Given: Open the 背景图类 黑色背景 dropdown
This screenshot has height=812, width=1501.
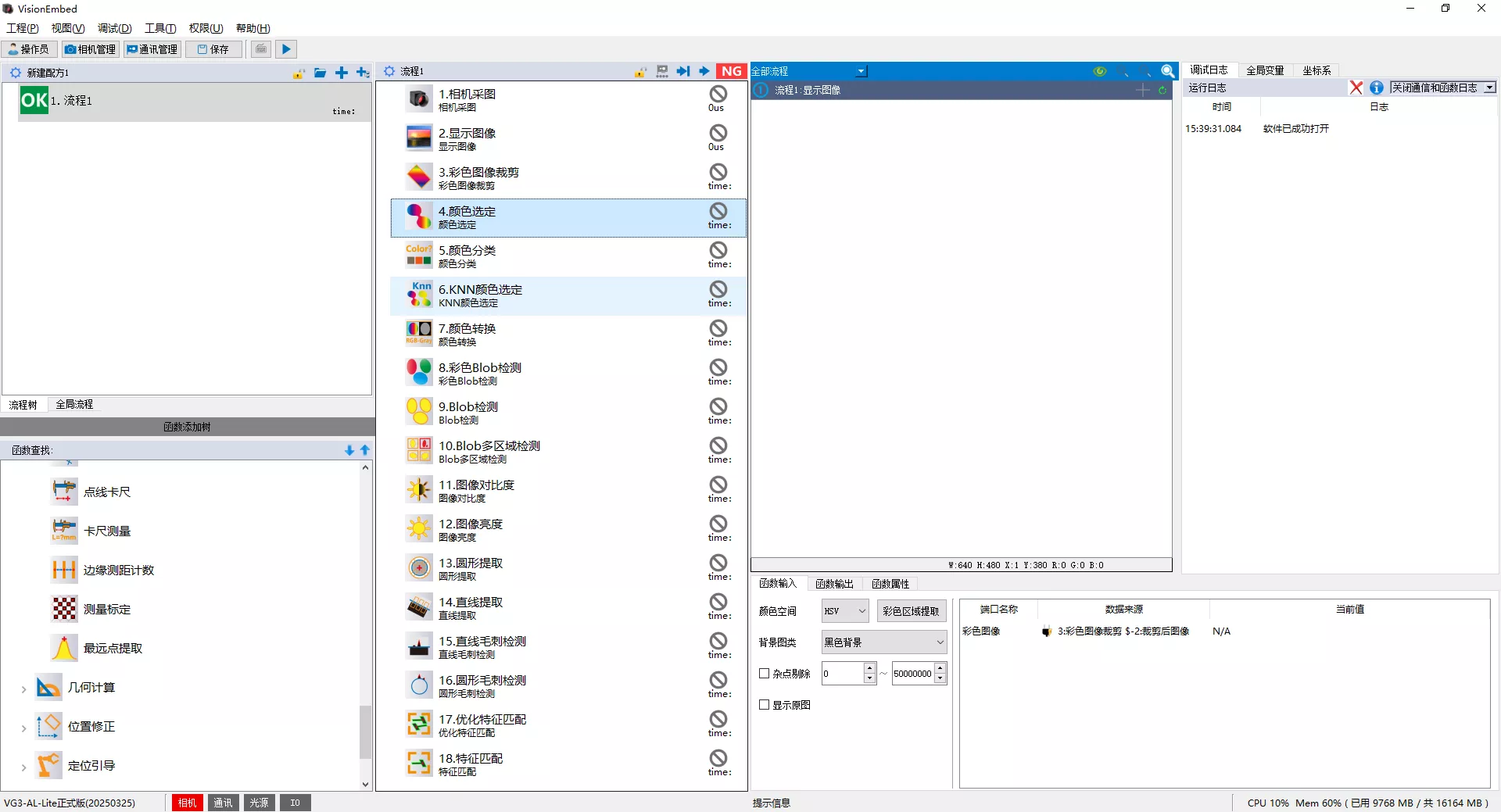Looking at the screenshot, I should pos(884,642).
